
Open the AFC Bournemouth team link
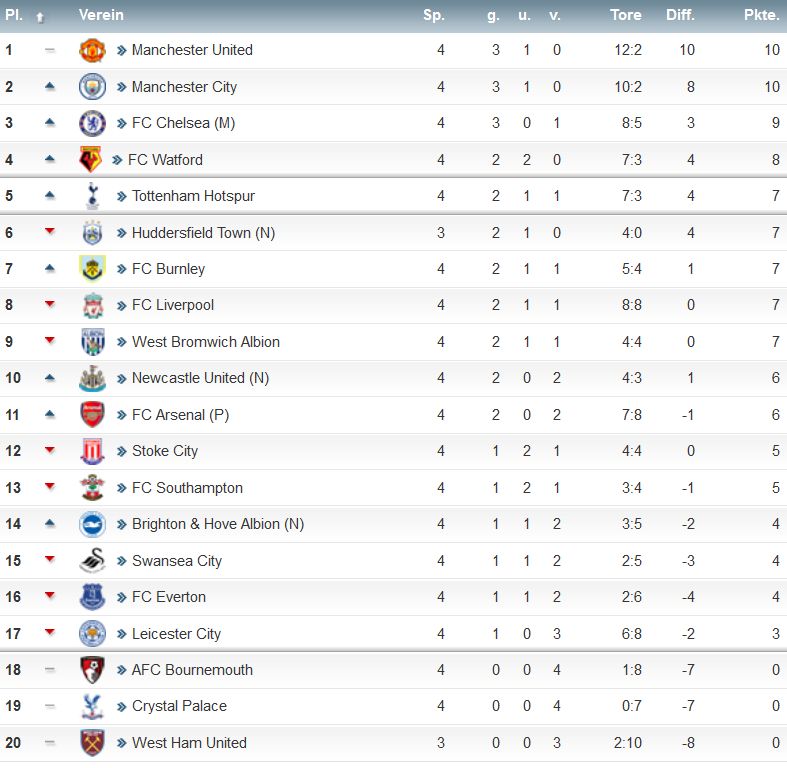point(192,670)
